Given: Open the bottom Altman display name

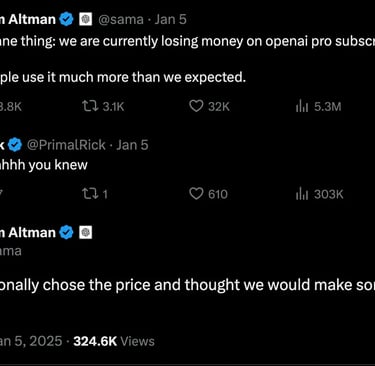Looking at the screenshot, I should coord(28,233).
